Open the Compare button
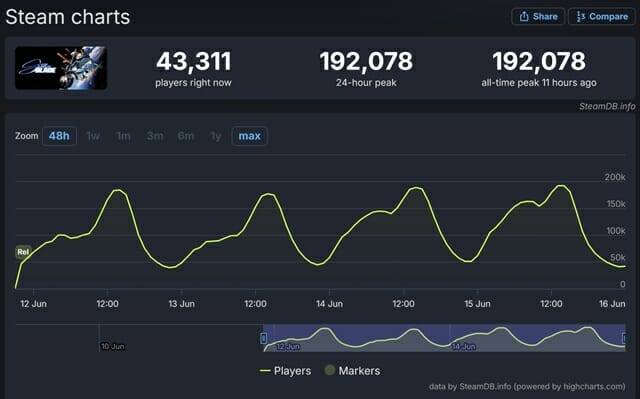 pos(602,17)
